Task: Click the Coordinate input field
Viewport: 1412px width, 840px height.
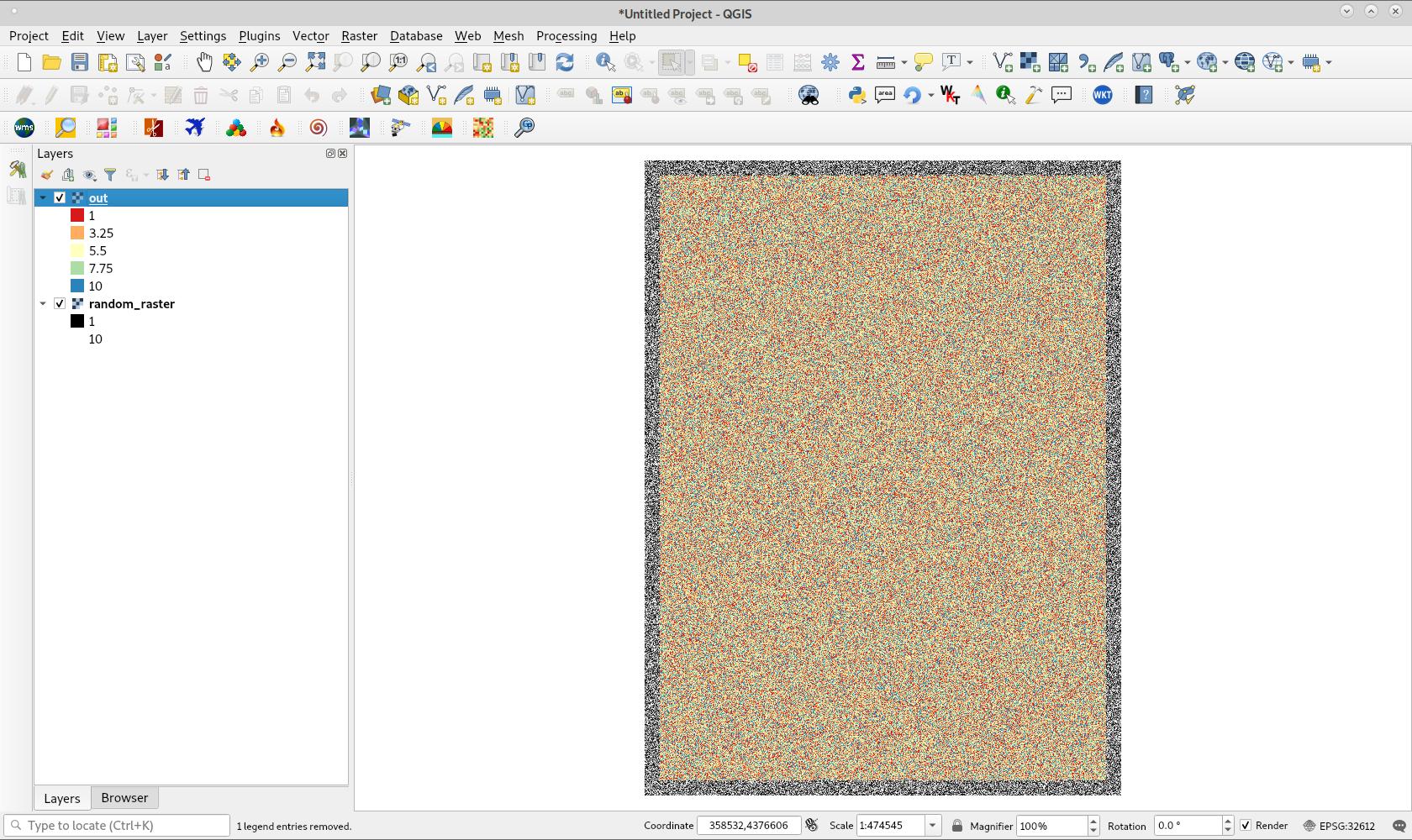Action: tap(749, 826)
